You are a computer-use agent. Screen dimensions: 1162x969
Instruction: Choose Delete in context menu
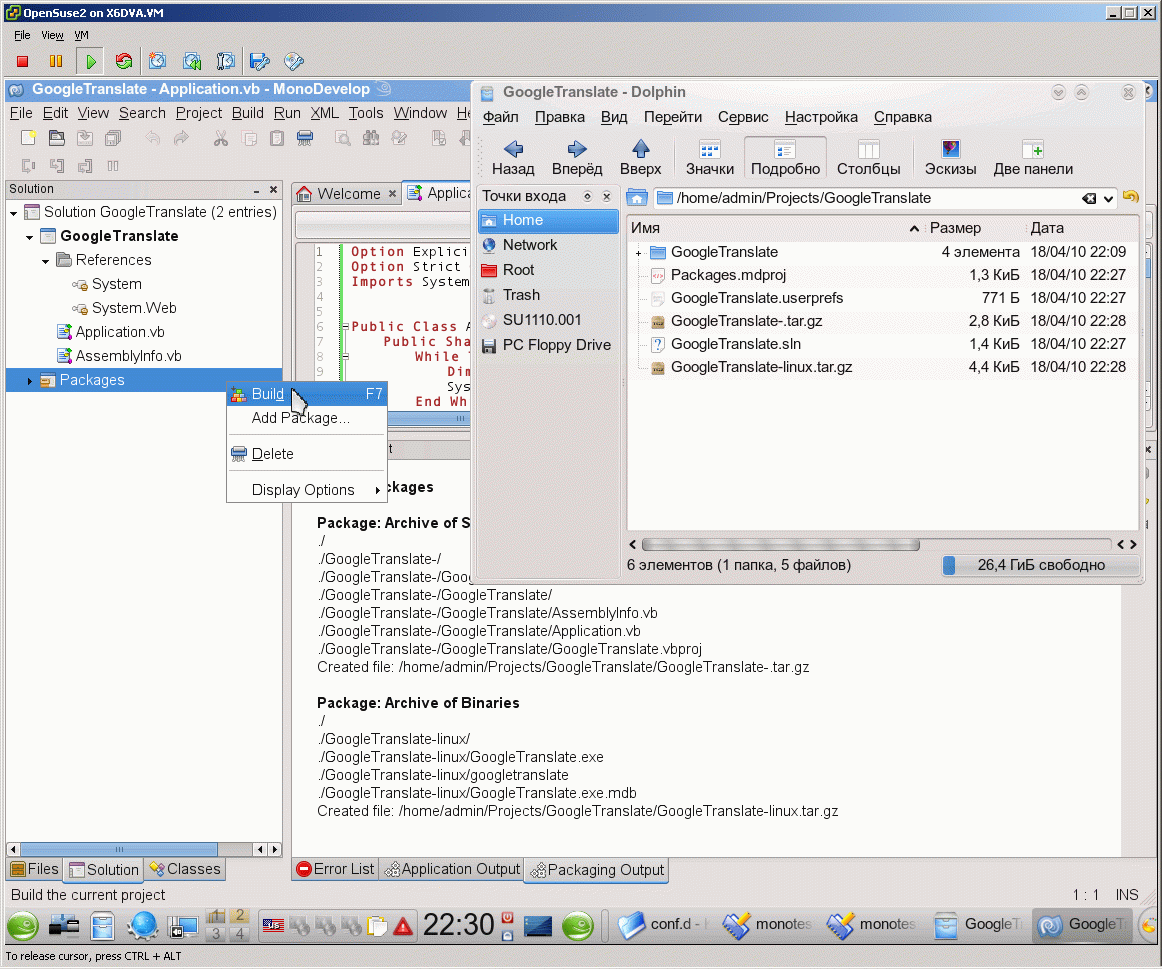pos(307,454)
